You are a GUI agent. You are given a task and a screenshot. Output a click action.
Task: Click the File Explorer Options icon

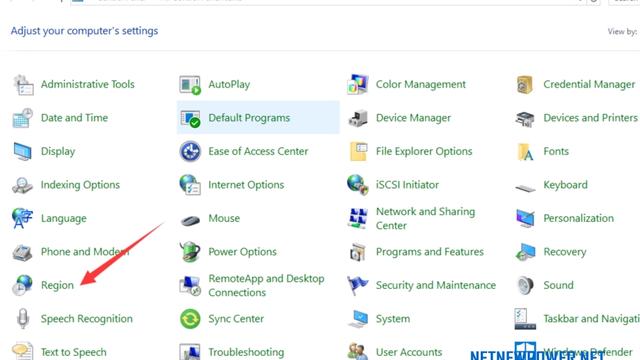click(358, 151)
